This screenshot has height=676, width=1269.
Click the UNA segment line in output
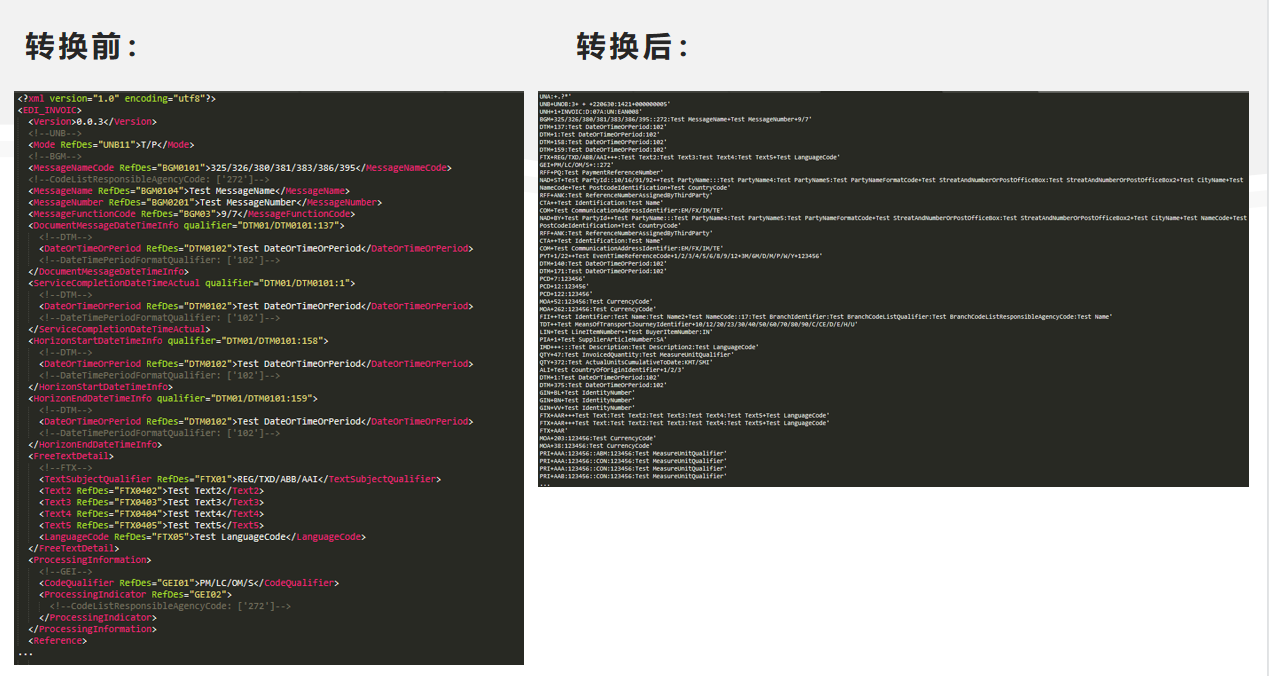tap(552, 96)
